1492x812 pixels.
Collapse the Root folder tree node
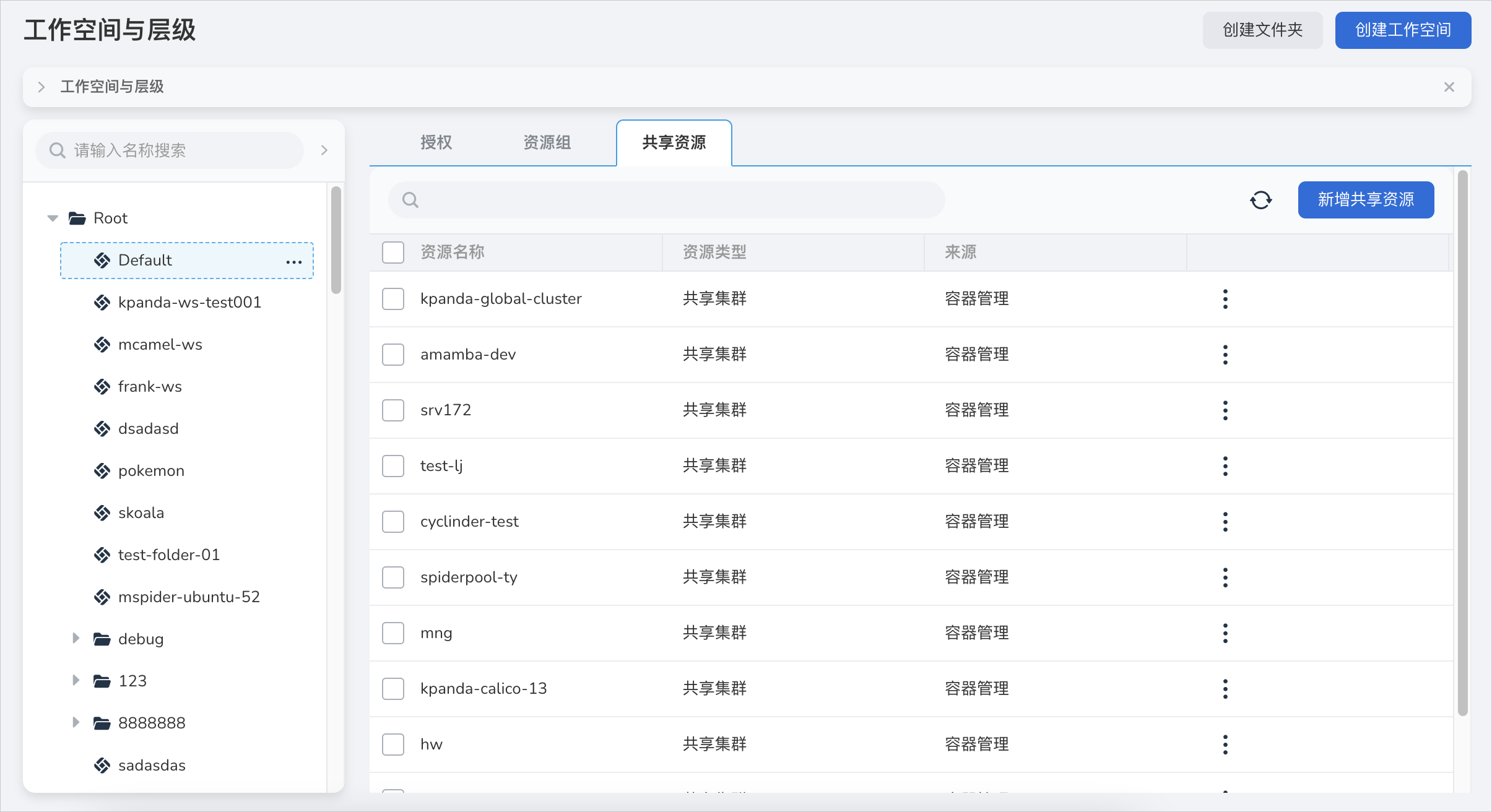pyautogui.click(x=53, y=218)
